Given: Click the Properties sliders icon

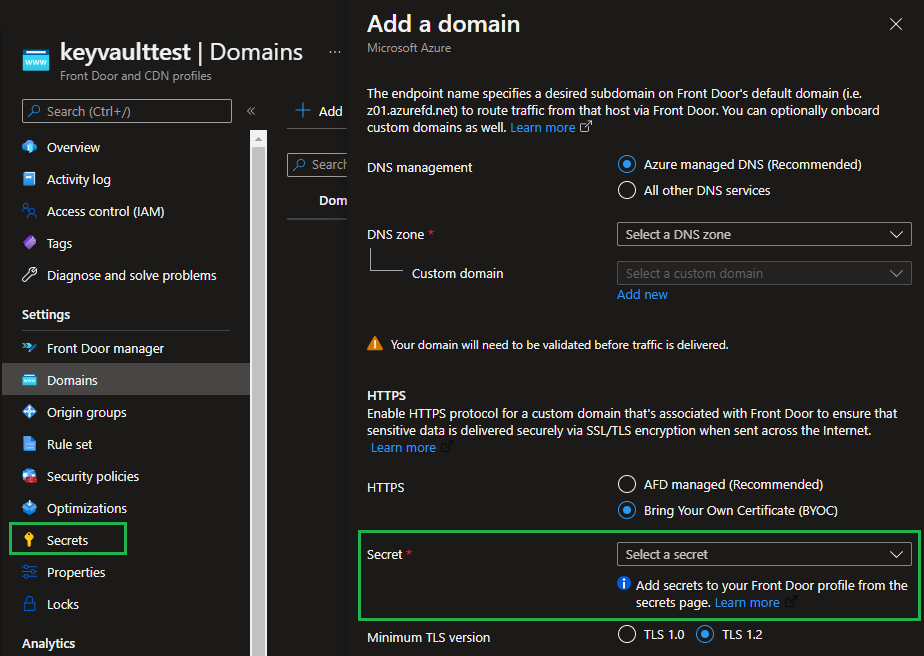Looking at the screenshot, I should 29,572.
